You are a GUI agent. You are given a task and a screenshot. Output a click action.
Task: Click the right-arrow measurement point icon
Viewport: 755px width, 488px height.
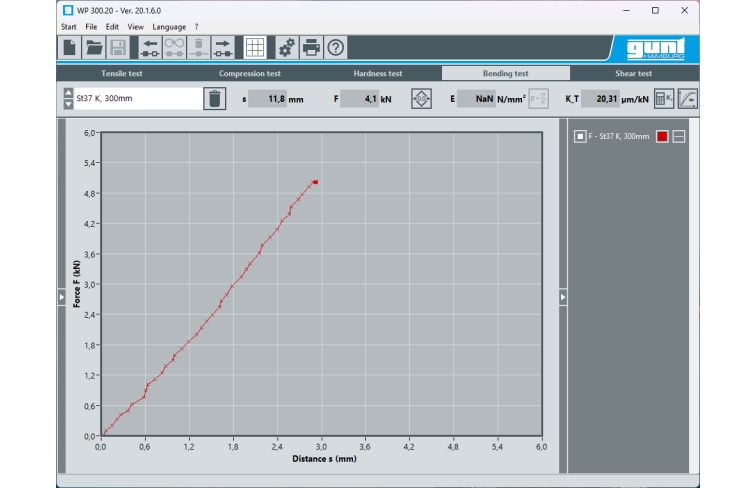click(223, 47)
